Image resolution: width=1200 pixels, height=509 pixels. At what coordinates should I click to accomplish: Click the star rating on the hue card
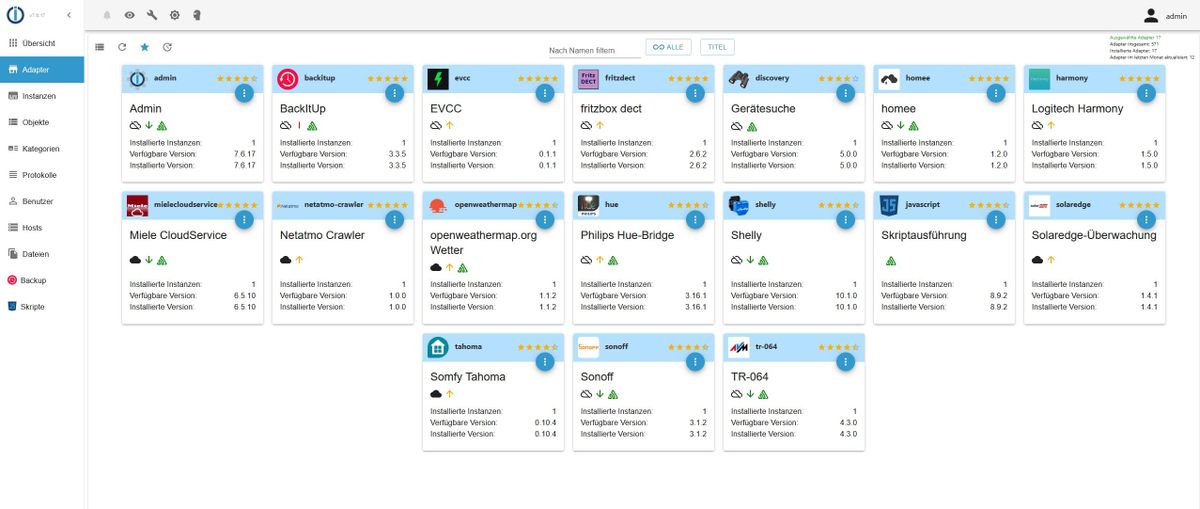click(688, 204)
